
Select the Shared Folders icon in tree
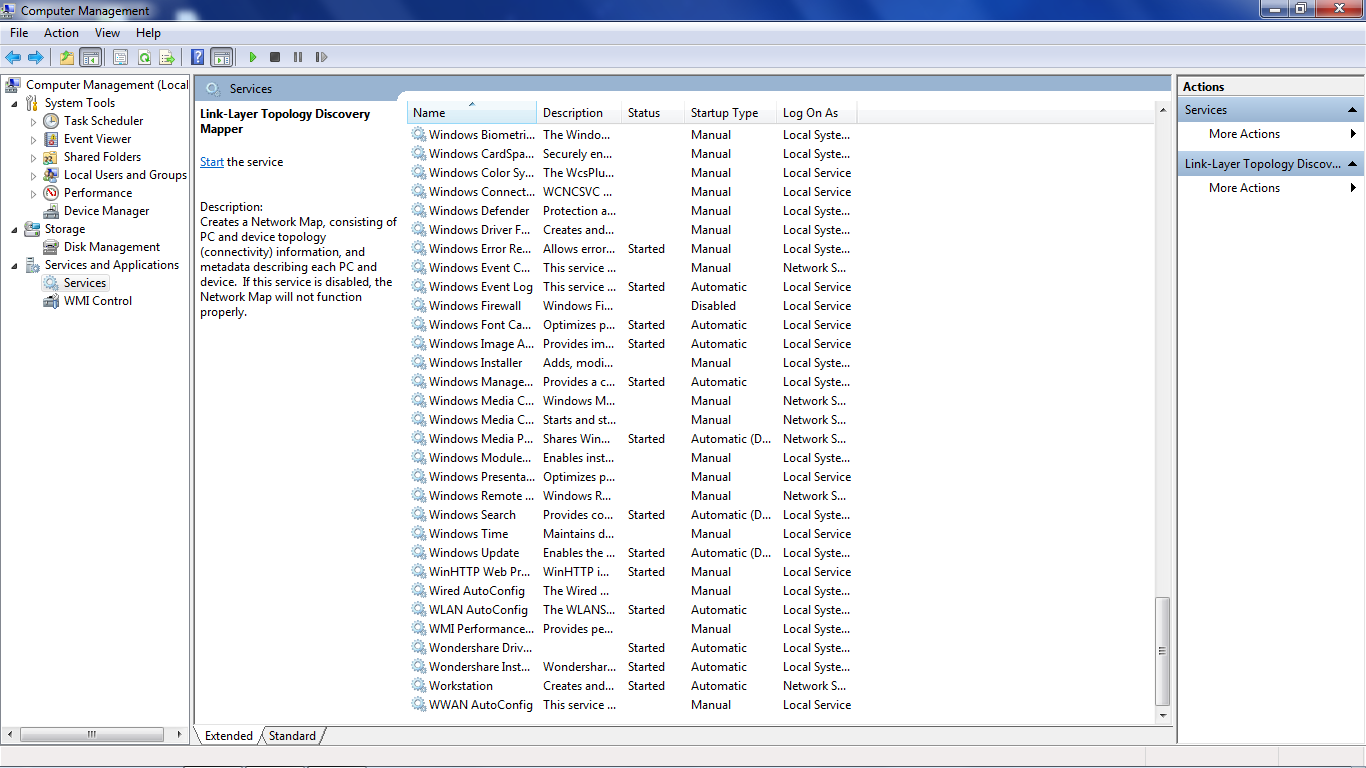(51, 157)
